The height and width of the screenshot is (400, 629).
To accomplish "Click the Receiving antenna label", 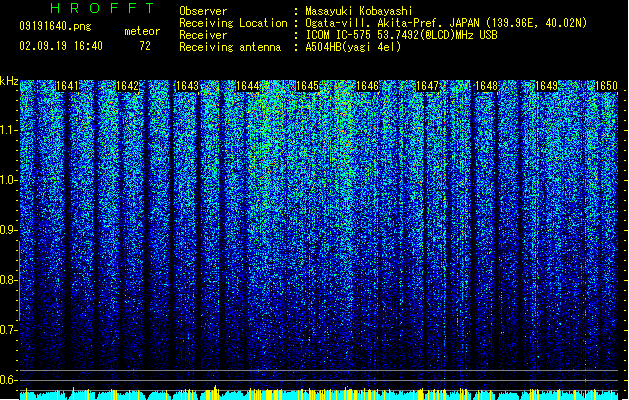I will (230, 47).
